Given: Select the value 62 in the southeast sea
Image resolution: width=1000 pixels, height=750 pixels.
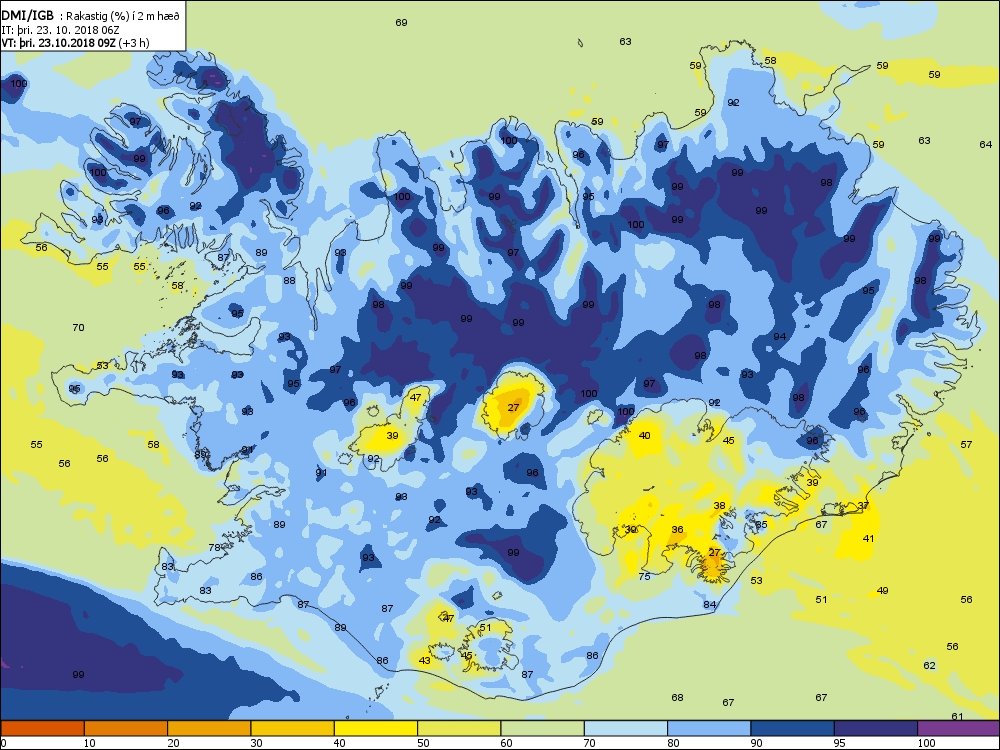Looking at the screenshot, I should click(929, 665).
